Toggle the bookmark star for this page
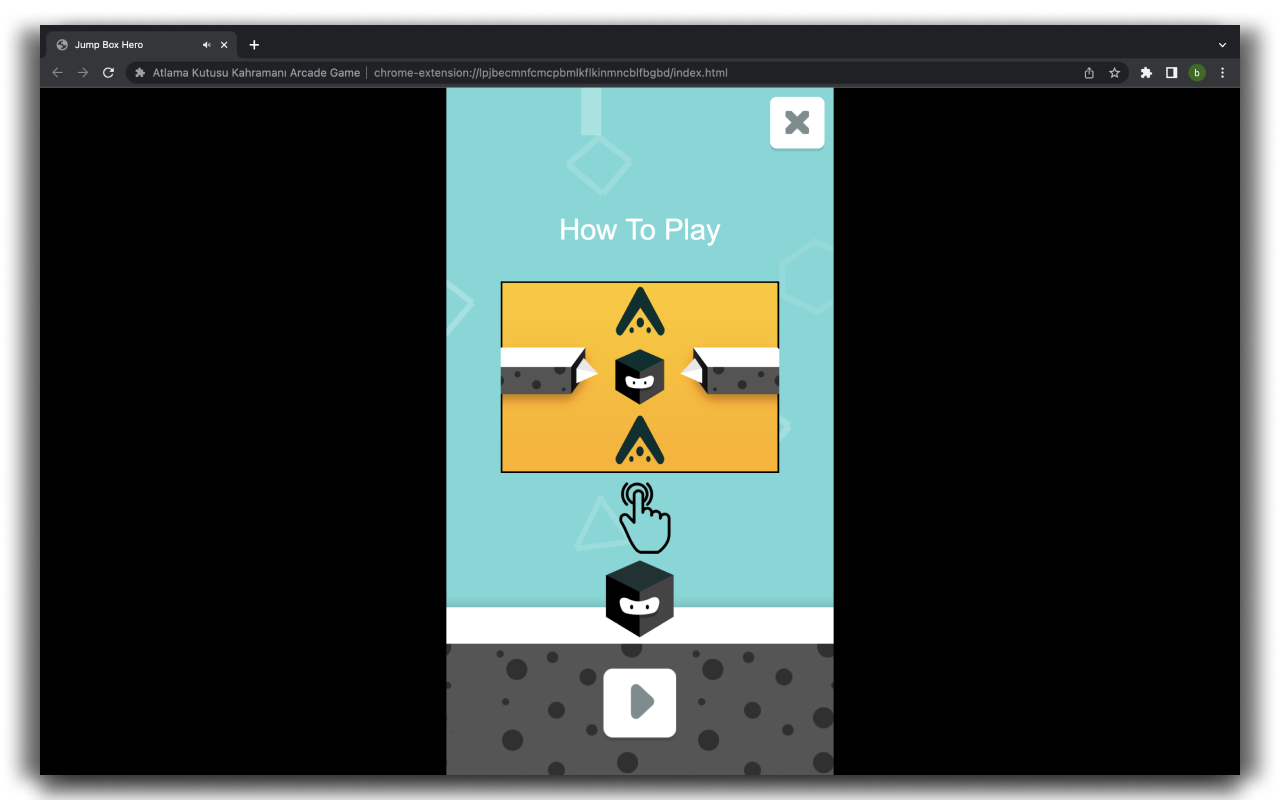 [x=1114, y=72]
